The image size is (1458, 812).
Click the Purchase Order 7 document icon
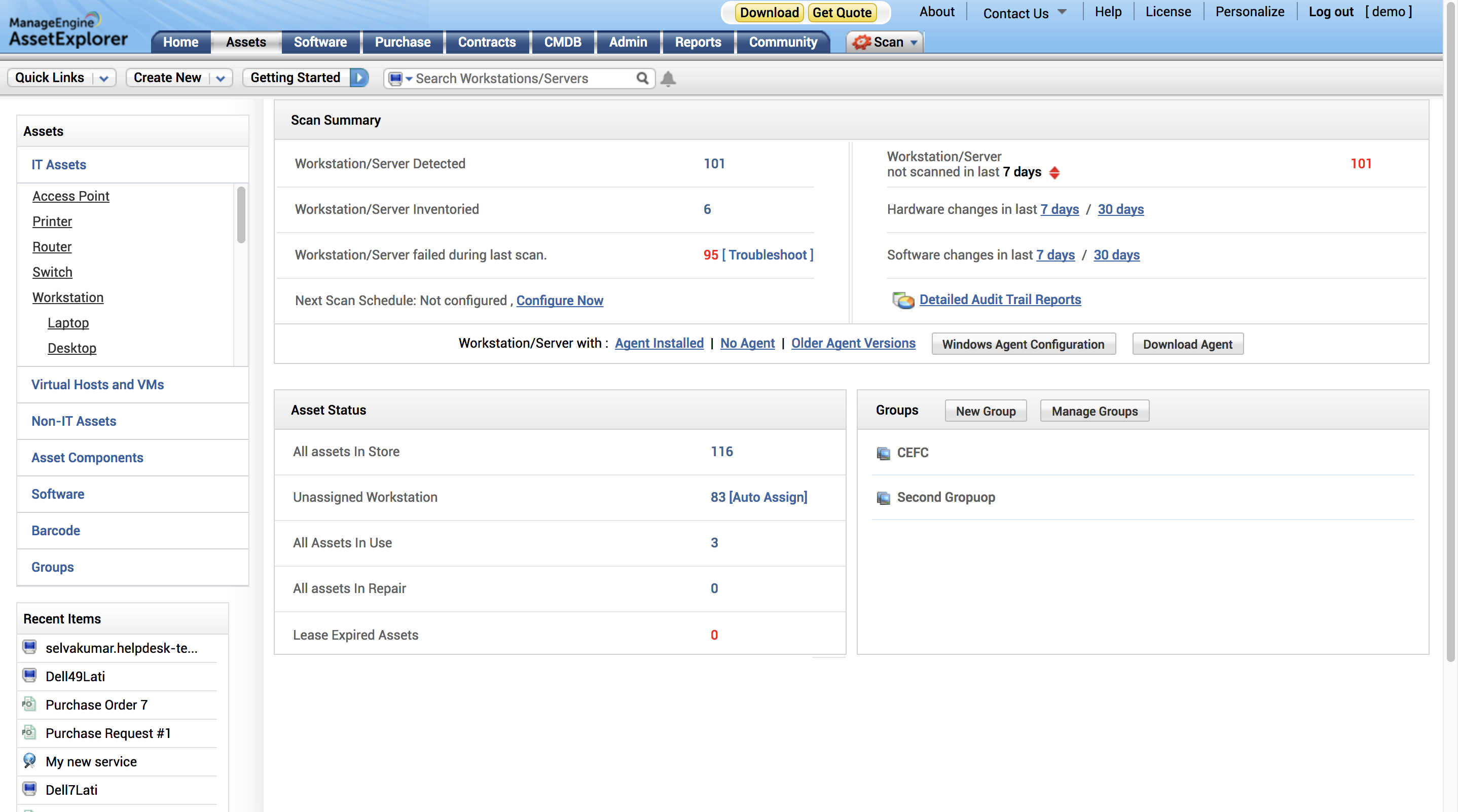click(x=29, y=705)
